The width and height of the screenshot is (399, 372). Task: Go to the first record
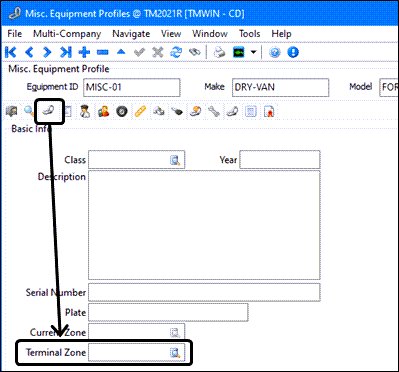click(11, 52)
